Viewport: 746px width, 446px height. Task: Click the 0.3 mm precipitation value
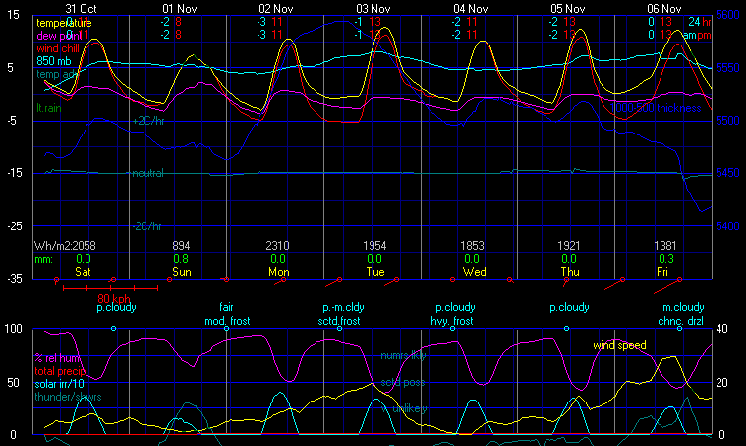click(667, 259)
